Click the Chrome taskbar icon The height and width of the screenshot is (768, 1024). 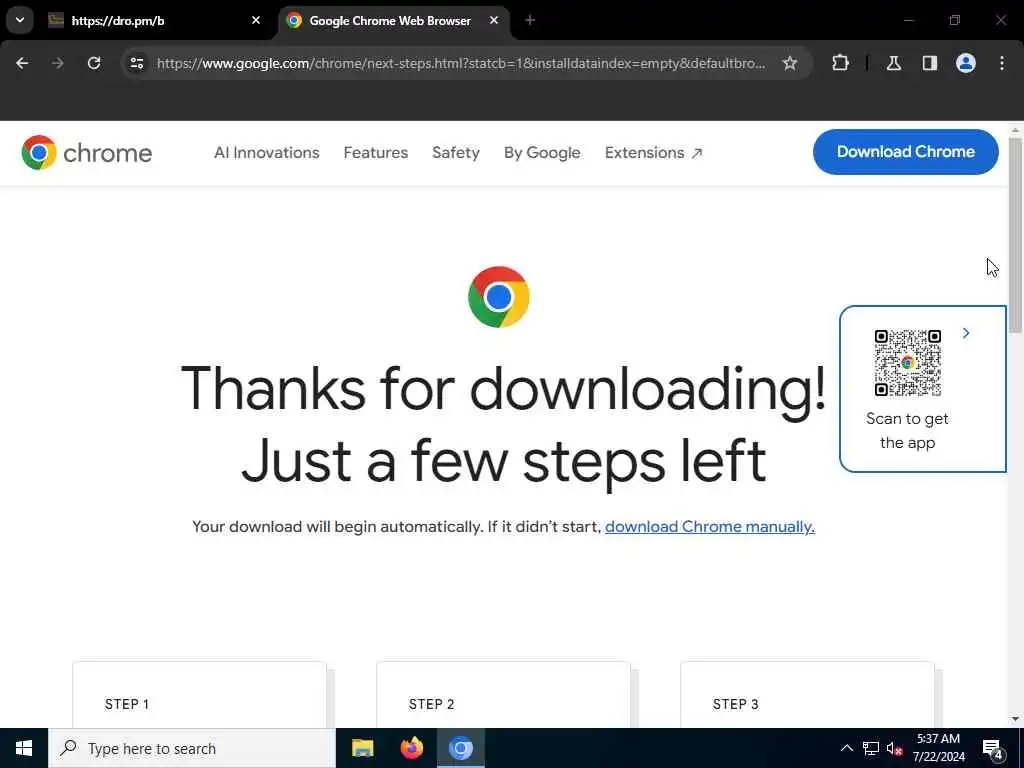click(460, 748)
